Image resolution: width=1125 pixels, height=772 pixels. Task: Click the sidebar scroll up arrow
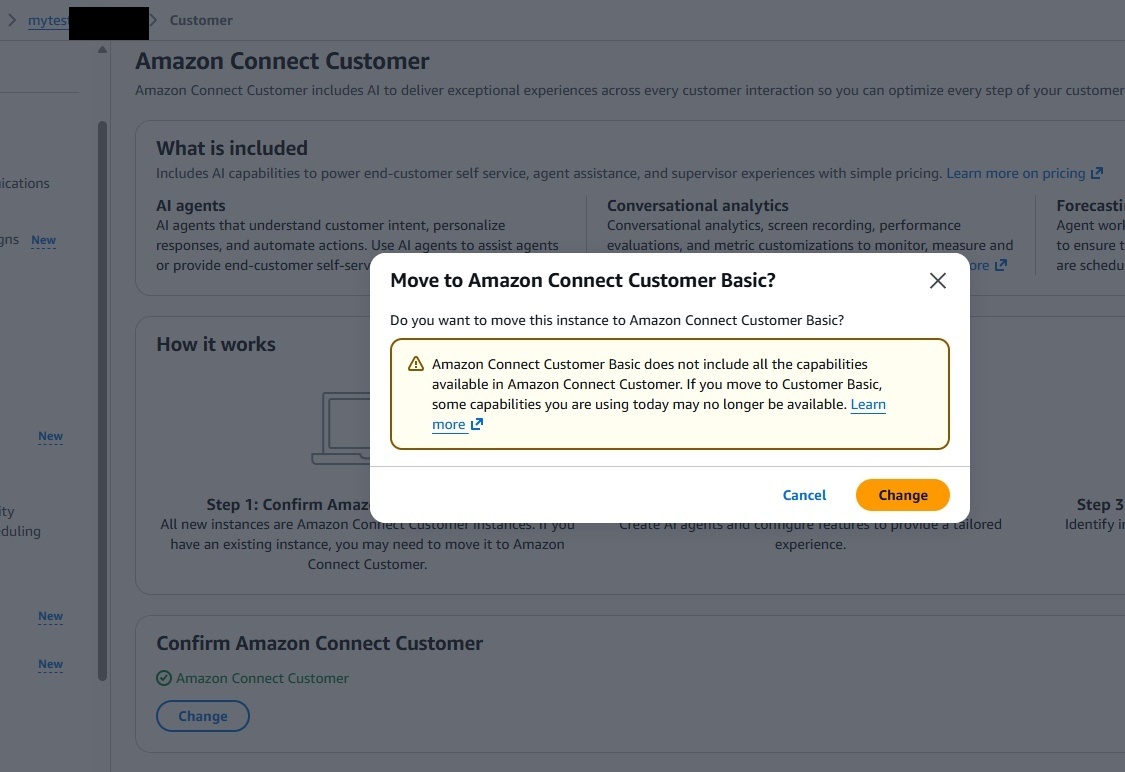(103, 50)
